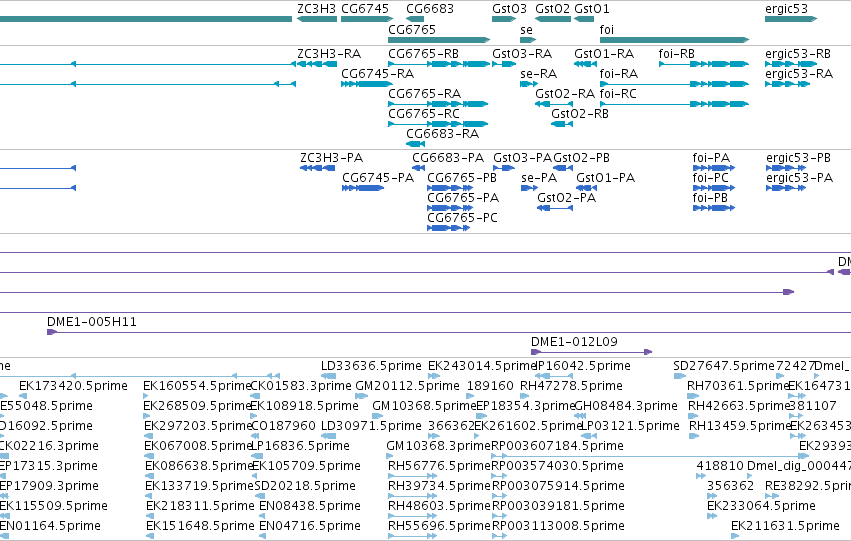Select the EK243014.5prime EST
Image resolution: width=851 pixels, height=541 pixels.
coord(432,376)
